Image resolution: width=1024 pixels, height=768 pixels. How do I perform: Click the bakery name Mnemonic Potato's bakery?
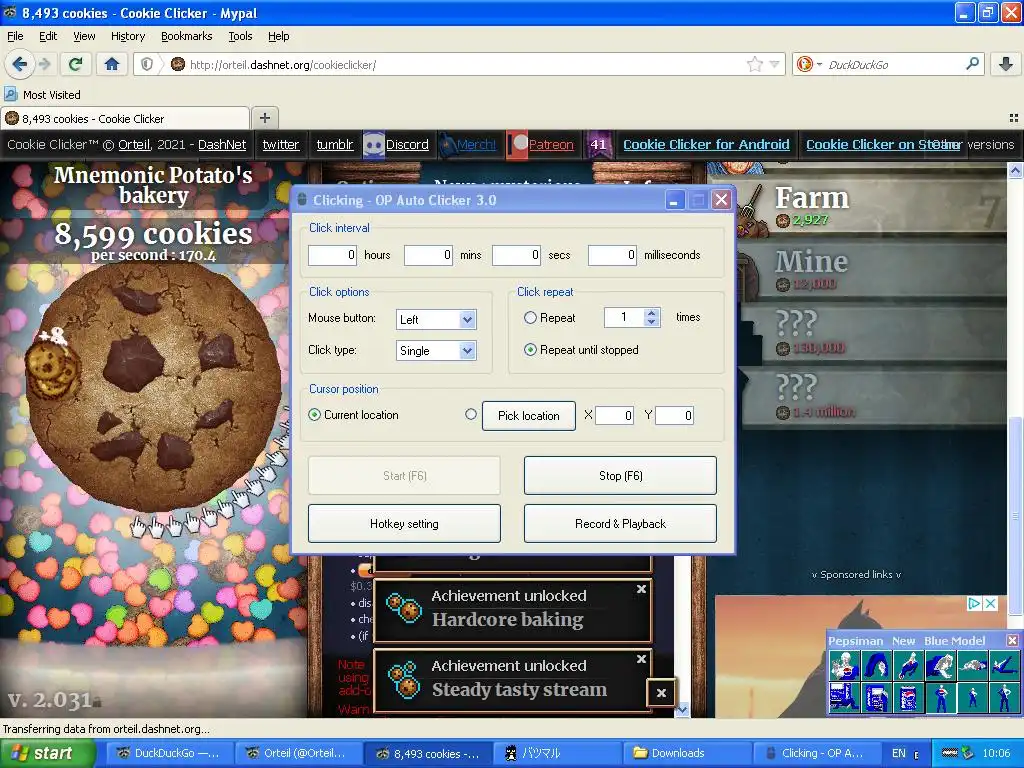coord(153,185)
